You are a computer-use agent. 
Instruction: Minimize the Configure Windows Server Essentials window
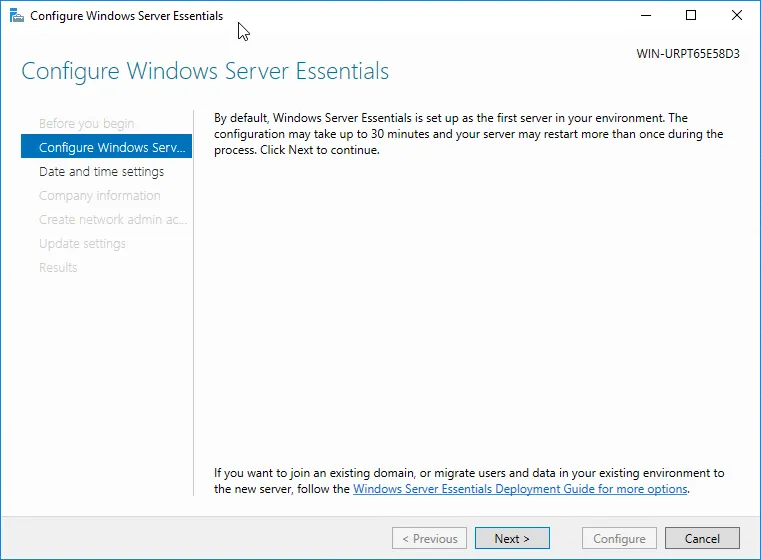[x=646, y=16]
